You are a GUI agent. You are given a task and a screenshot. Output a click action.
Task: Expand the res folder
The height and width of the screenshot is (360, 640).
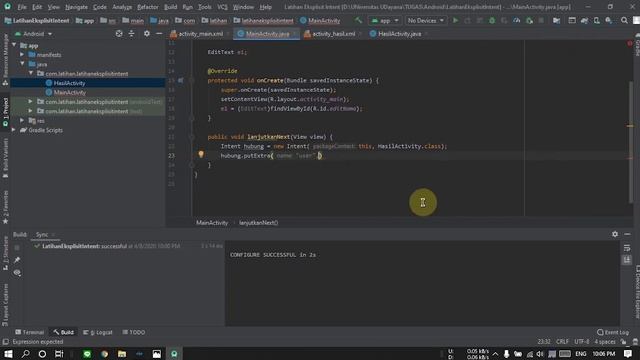[x=22, y=120]
